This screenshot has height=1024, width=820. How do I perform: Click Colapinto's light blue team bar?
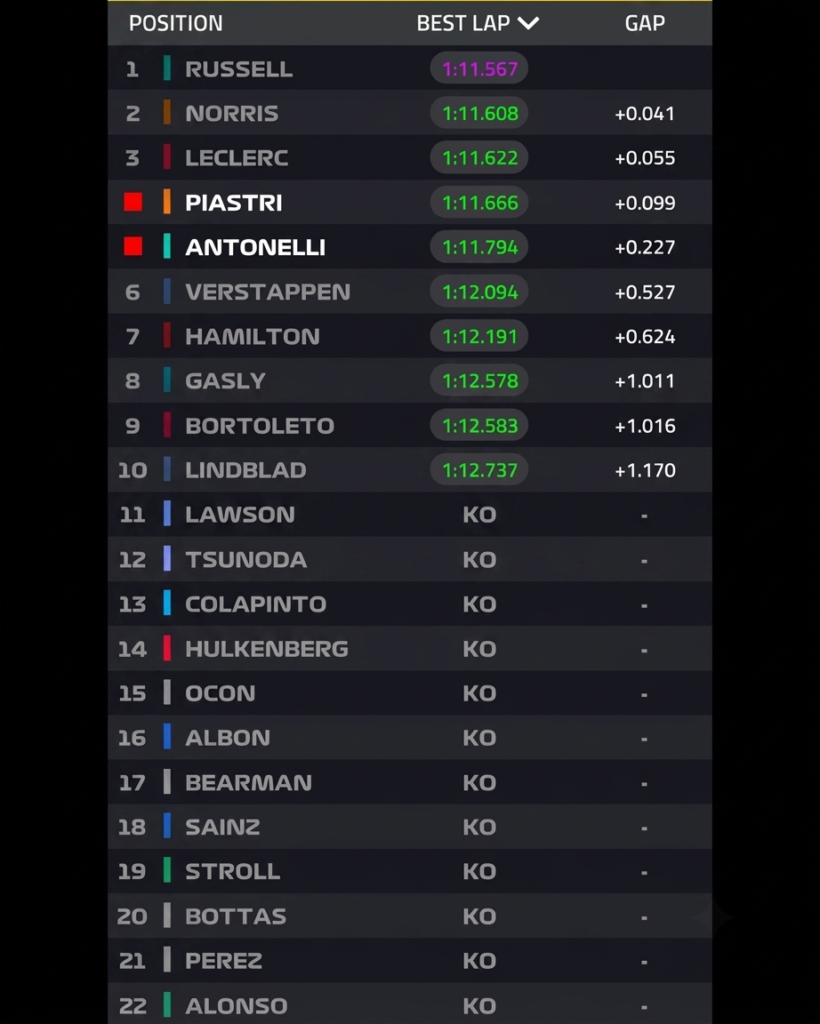[x=167, y=603]
